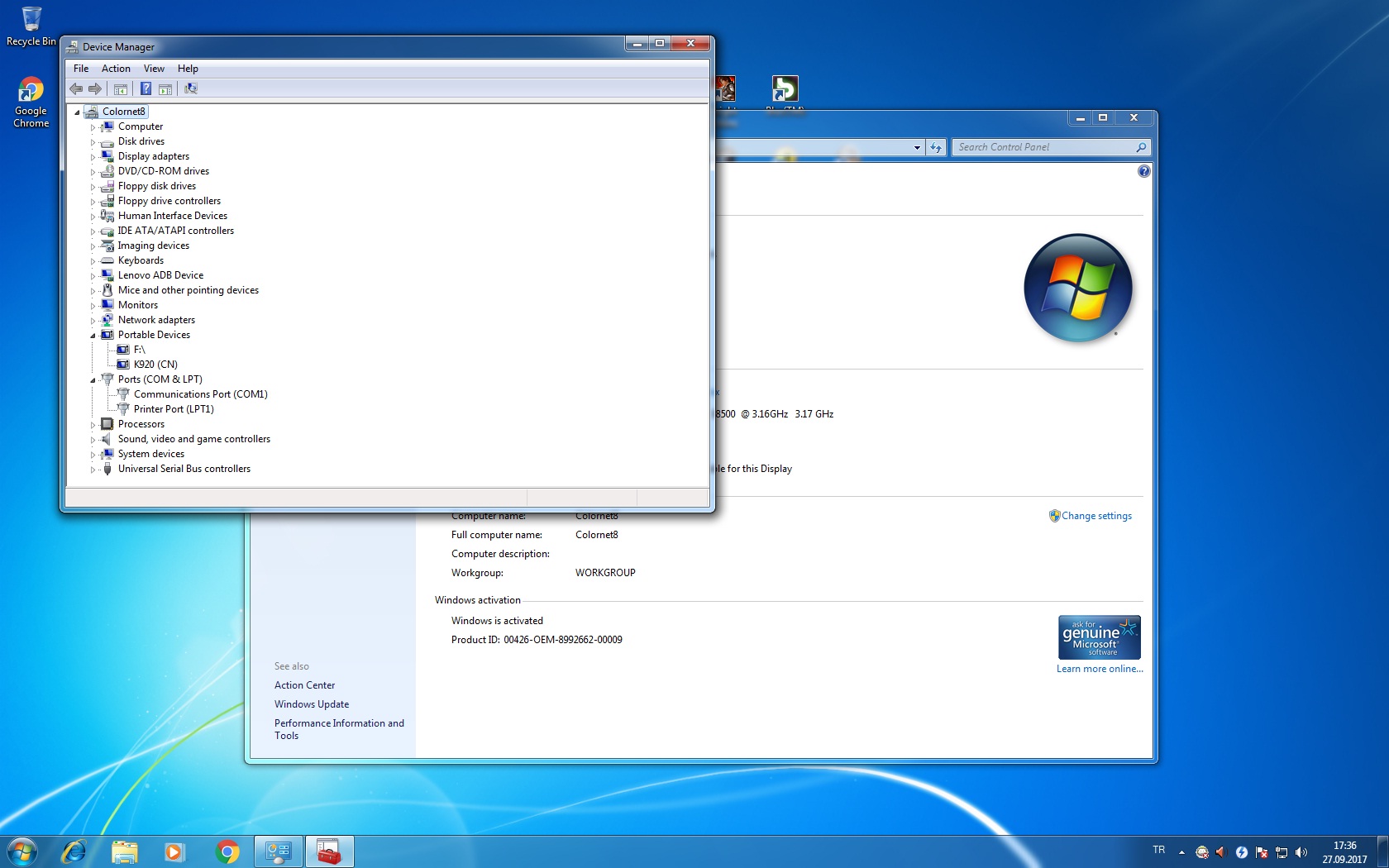Select the K920 (CN) portable device
Viewport: 1389px width, 868px height.
(x=155, y=365)
